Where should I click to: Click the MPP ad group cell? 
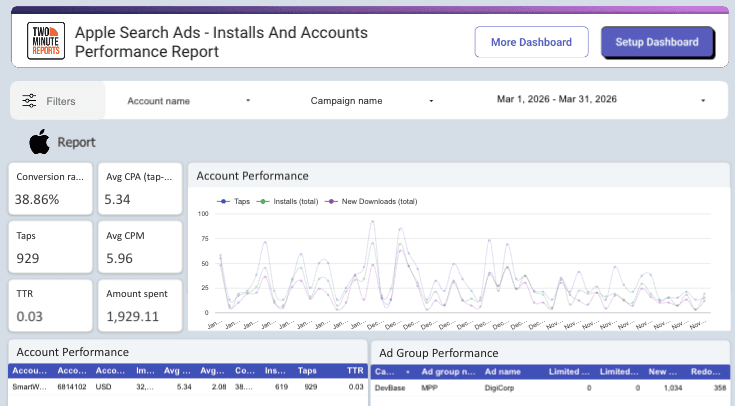click(x=429, y=388)
